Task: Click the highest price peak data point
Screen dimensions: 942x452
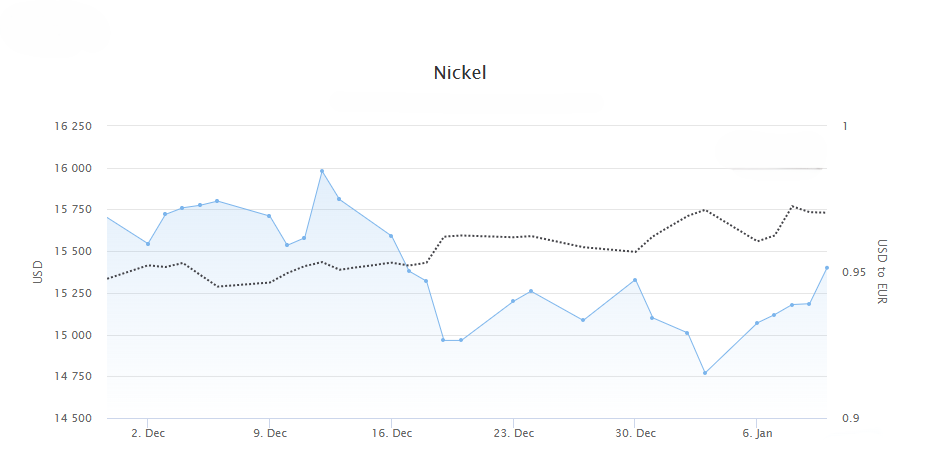Action: click(322, 171)
